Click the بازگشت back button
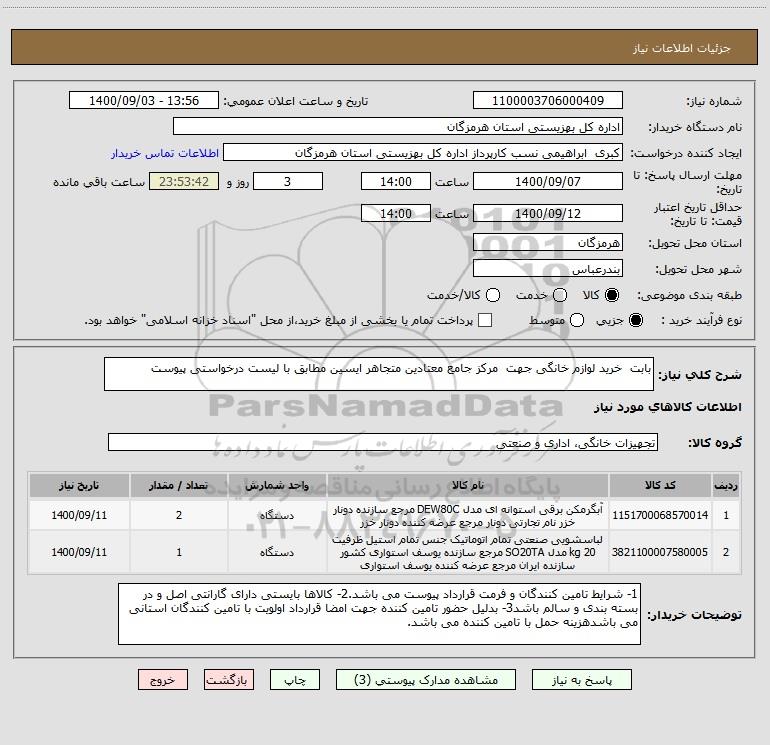The height and width of the screenshot is (745, 770). pos(229,680)
